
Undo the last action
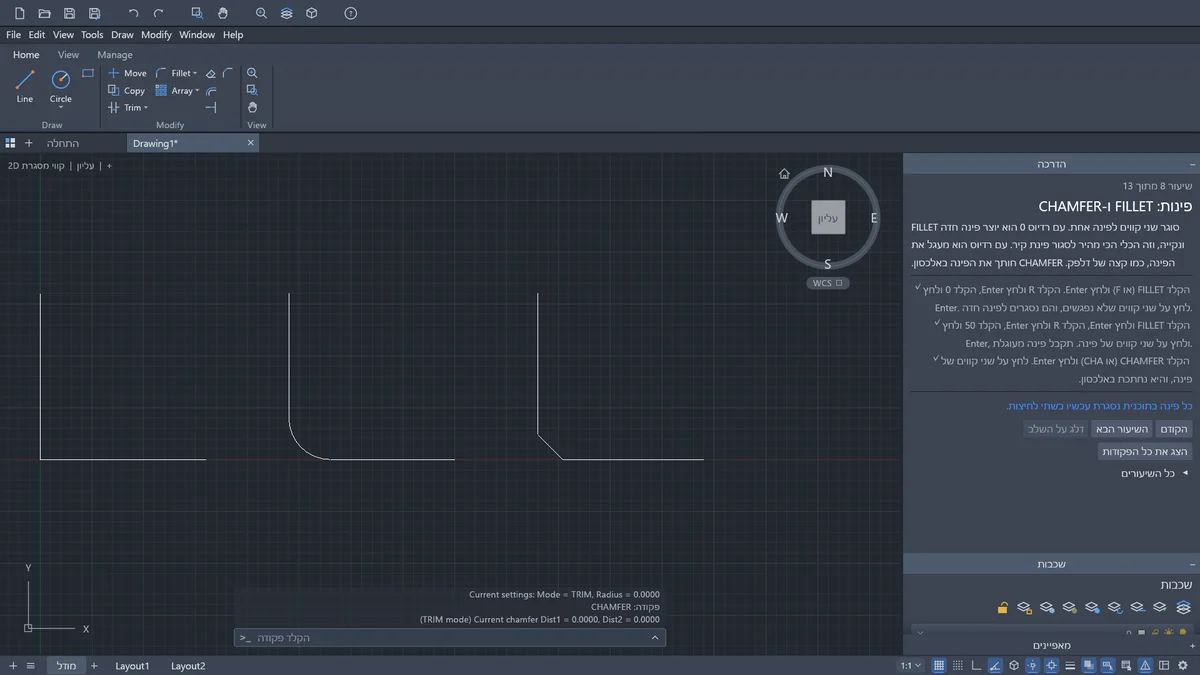pos(134,13)
